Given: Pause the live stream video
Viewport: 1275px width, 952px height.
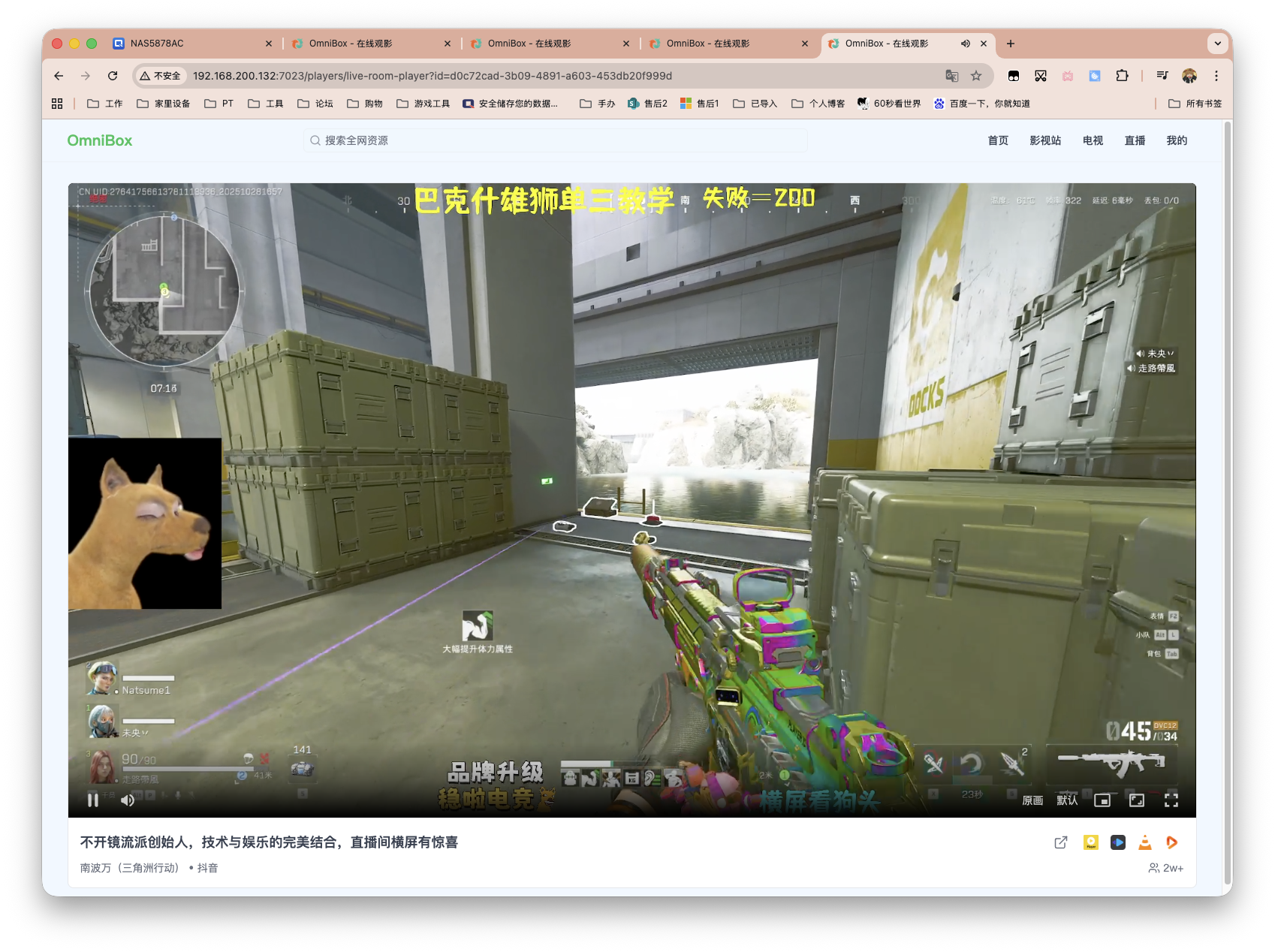Looking at the screenshot, I should click(x=93, y=800).
